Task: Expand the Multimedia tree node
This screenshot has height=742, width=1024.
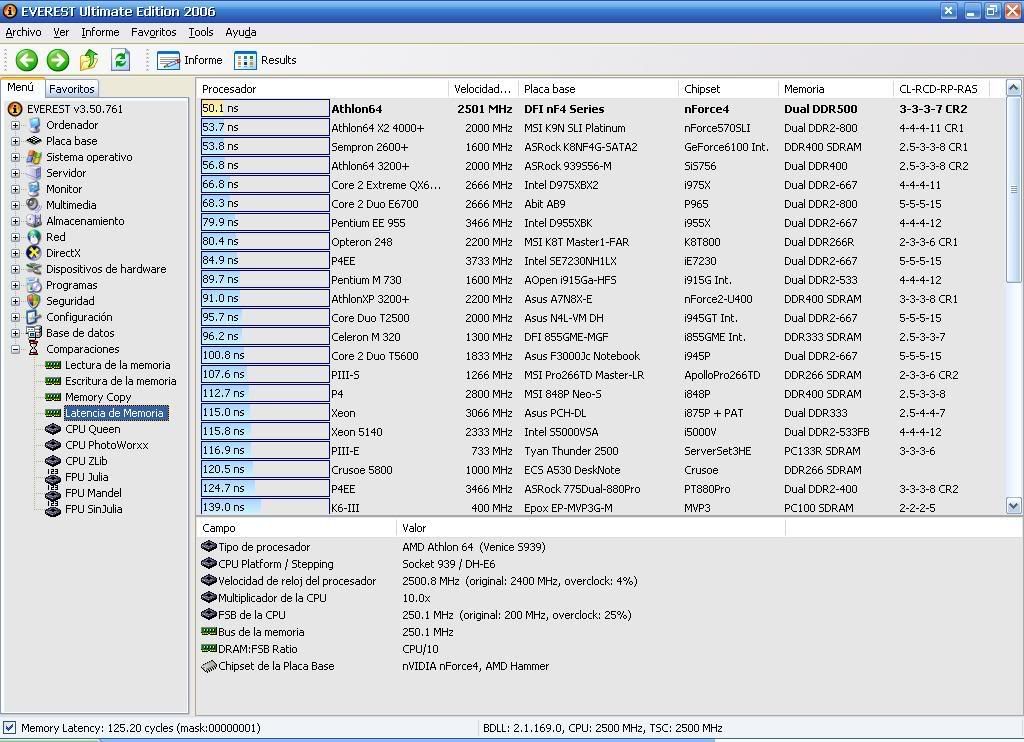Action: coord(15,205)
